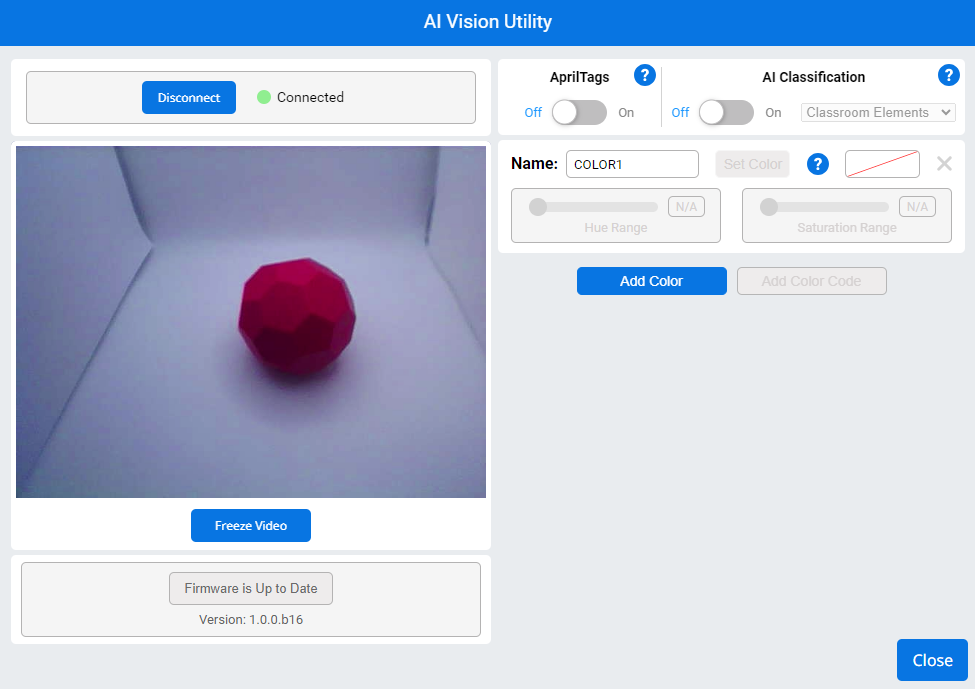Viewport: 975px width, 689px height.
Task: Open the color configuration help icon
Action: 818,164
